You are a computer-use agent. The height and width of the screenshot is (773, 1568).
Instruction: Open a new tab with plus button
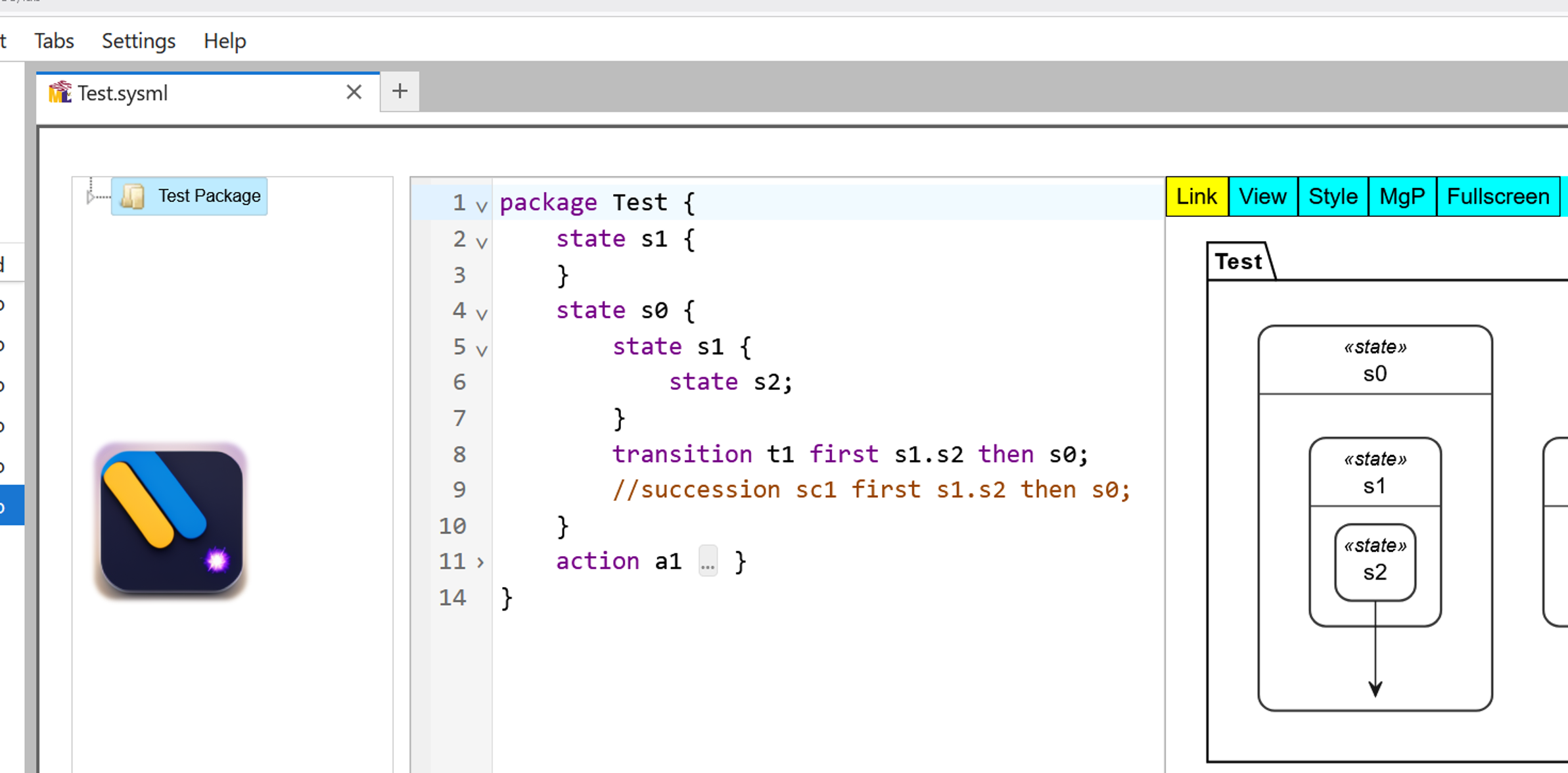tap(400, 91)
